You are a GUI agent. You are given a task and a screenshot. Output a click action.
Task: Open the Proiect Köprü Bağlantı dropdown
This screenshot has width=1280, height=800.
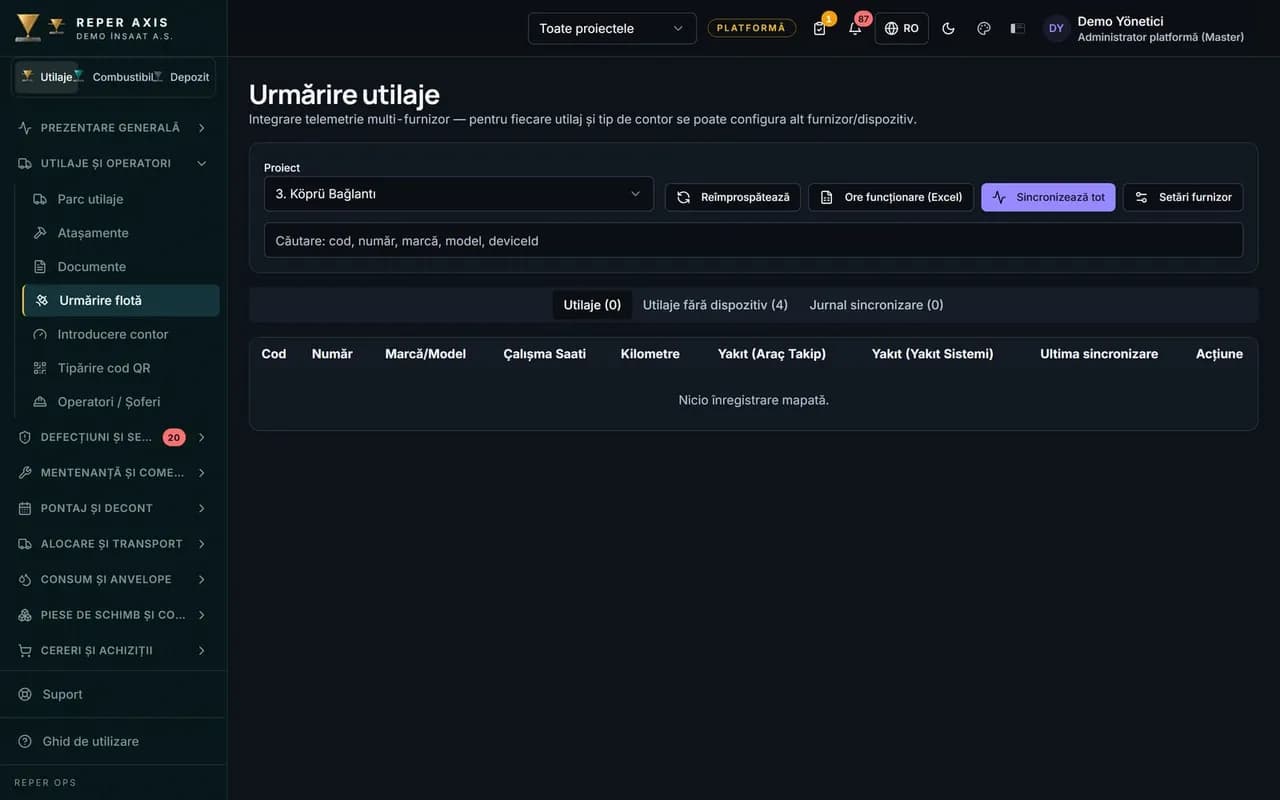tap(458, 194)
